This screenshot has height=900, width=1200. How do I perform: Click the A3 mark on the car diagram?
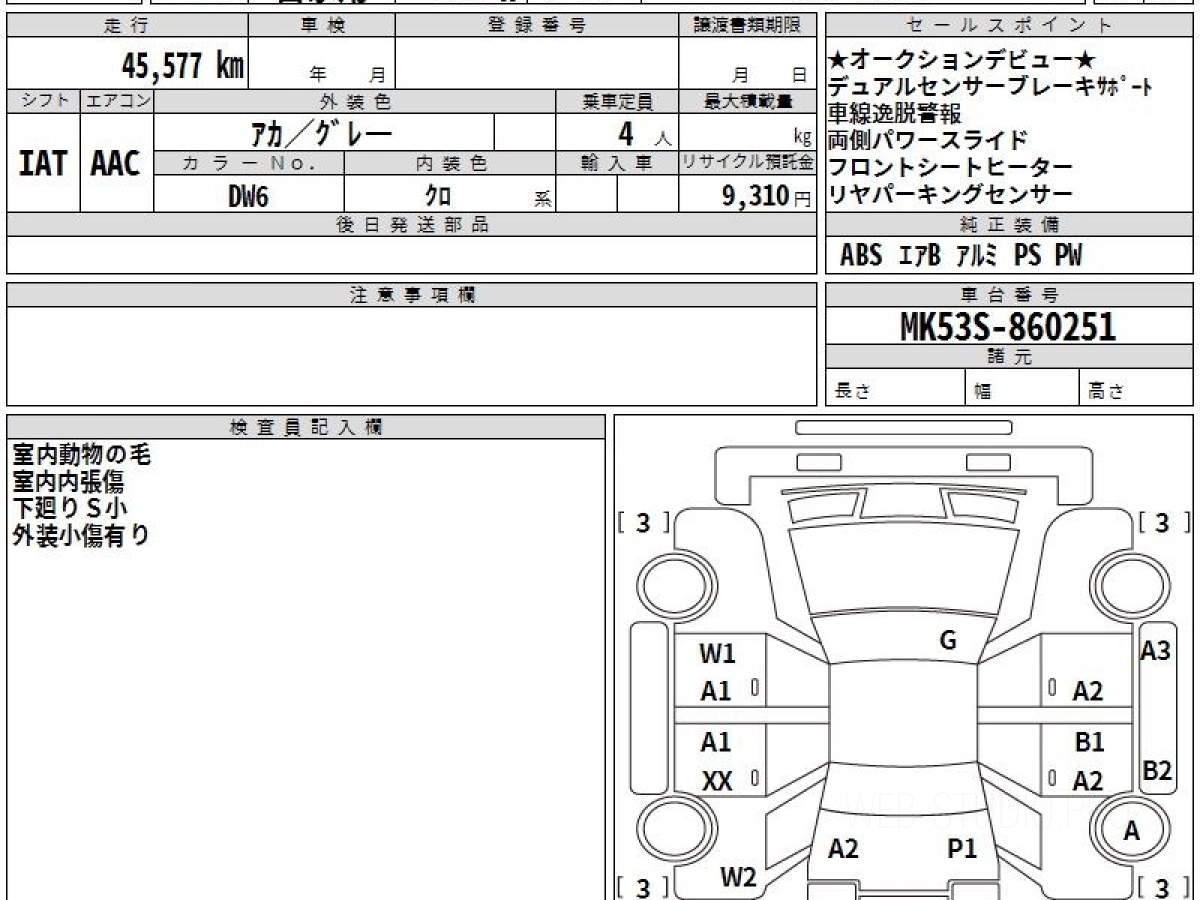[1155, 650]
